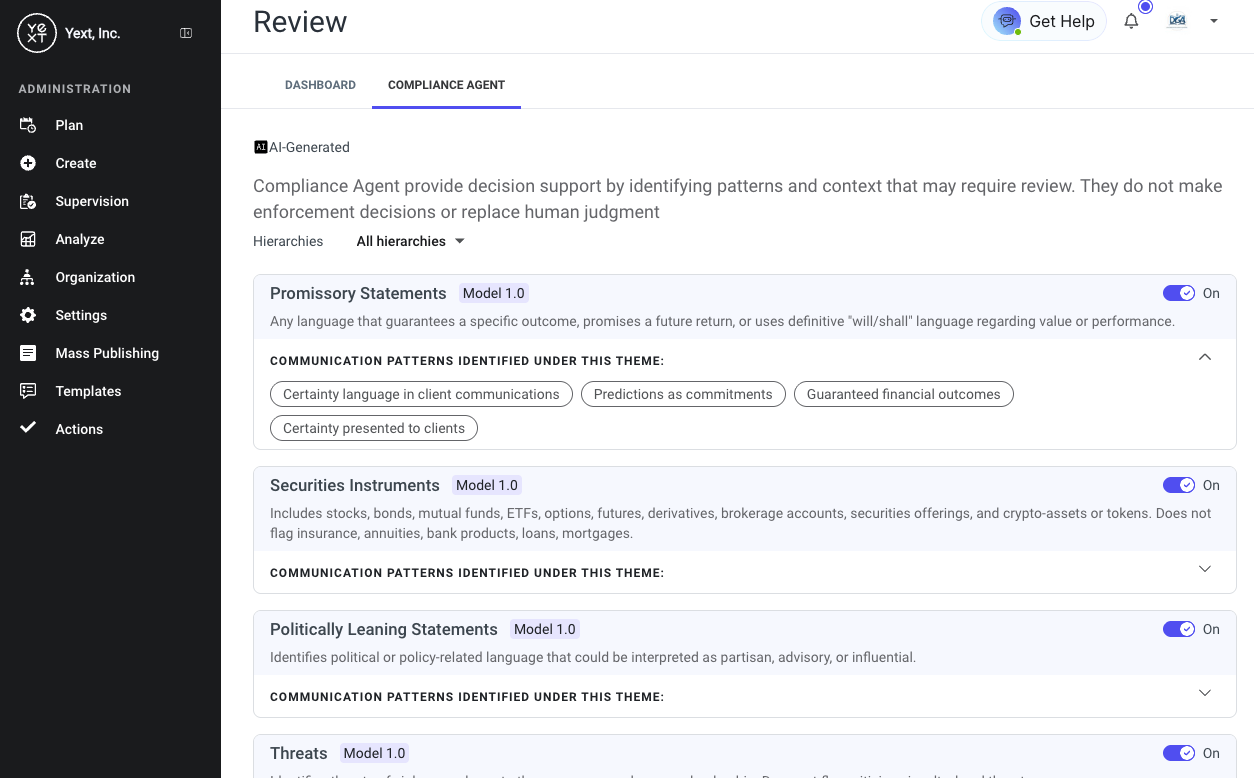
Task: Select 'Predictions as commitments' chip
Action: (683, 394)
